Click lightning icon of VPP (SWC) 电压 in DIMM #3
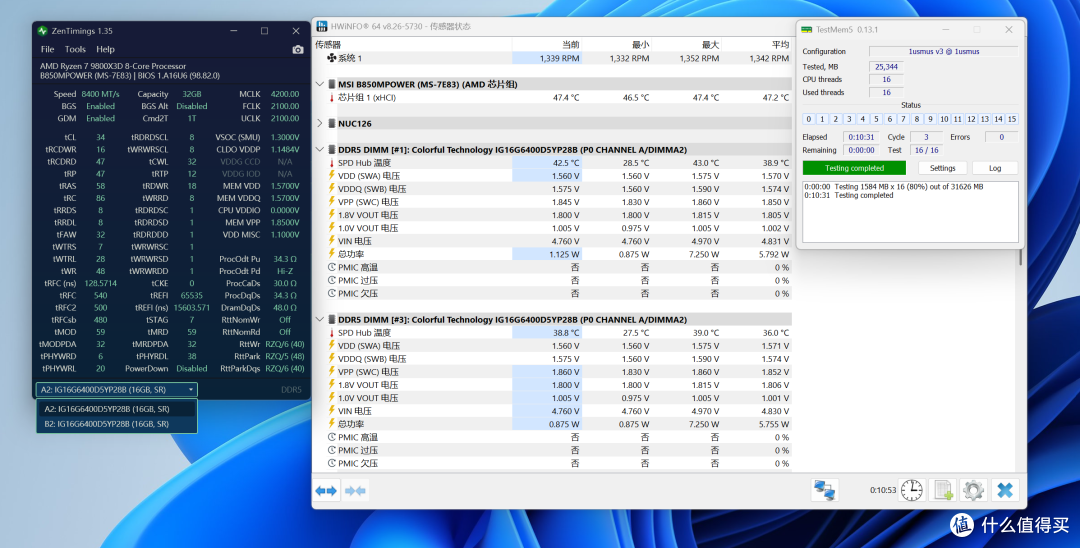Image resolution: width=1080 pixels, height=548 pixels. point(331,372)
